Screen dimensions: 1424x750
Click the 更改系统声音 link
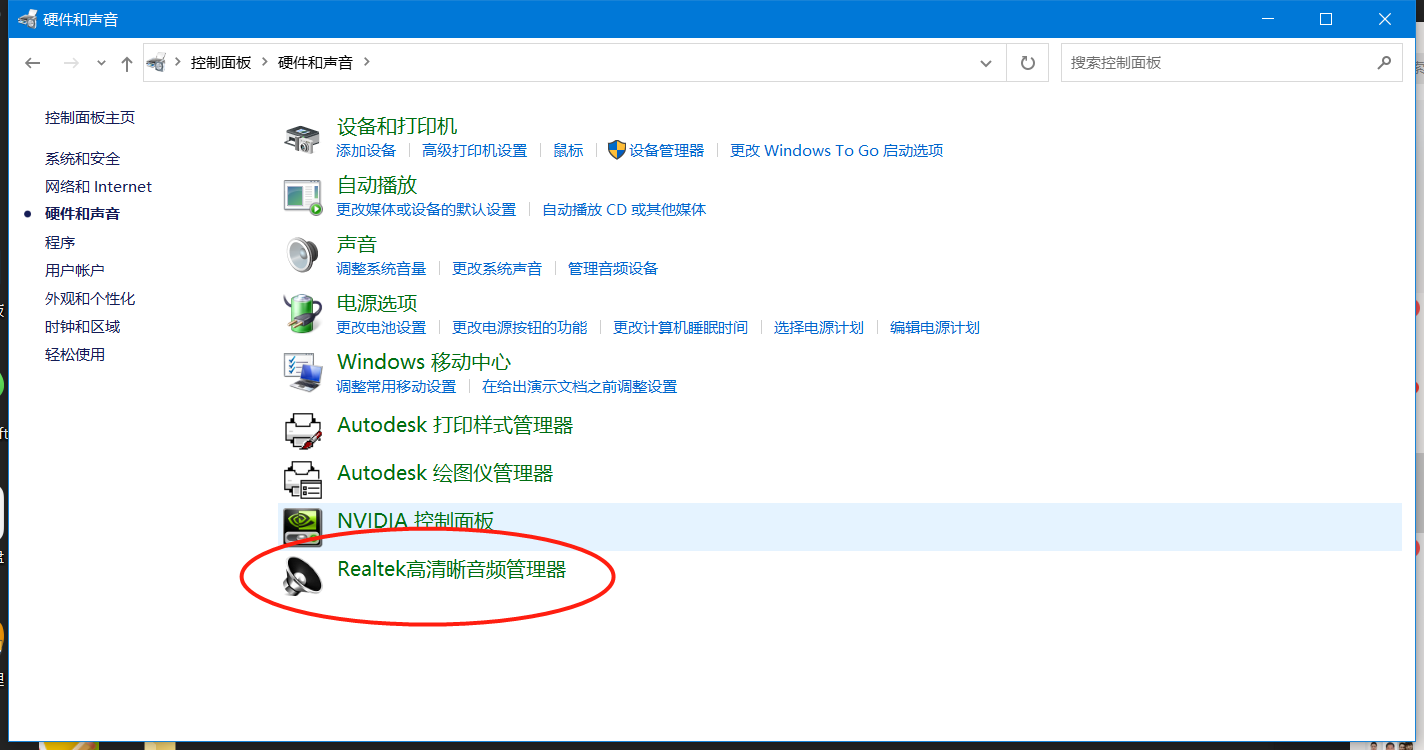point(497,269)
